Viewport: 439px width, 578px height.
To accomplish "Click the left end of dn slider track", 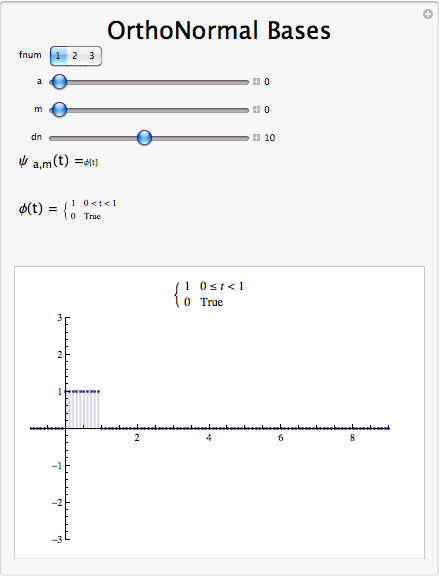I will click(x=52, y=138).
